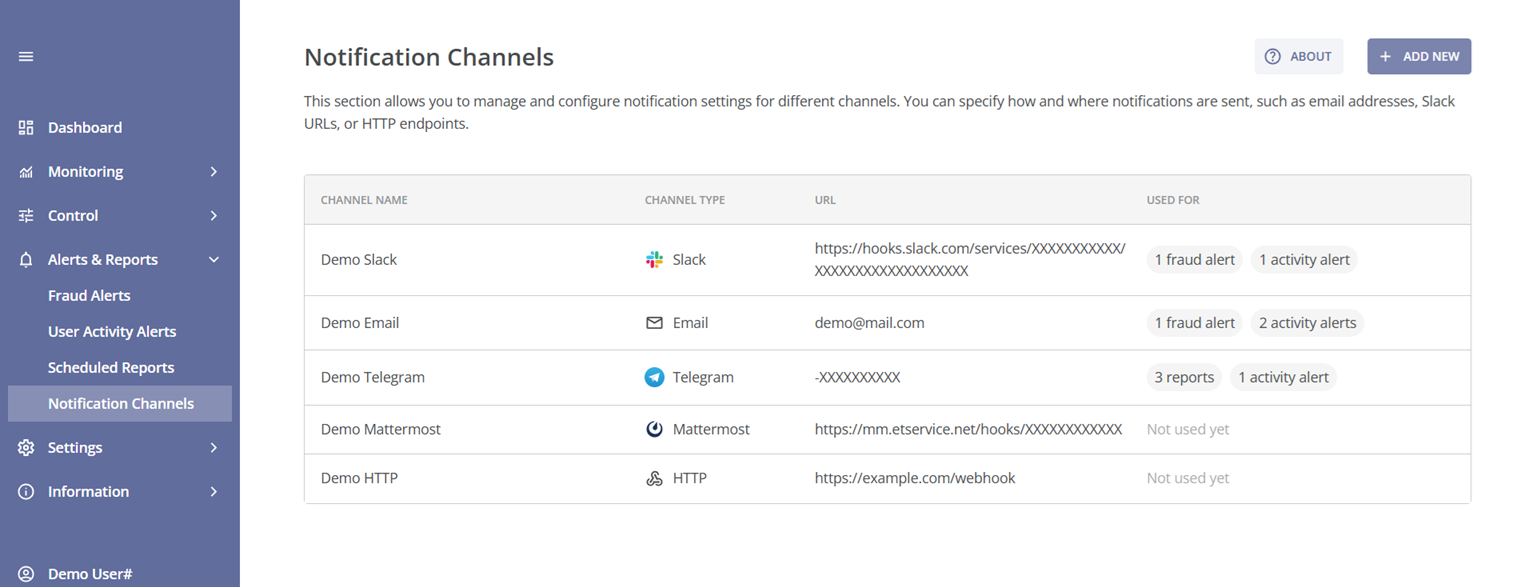The height and width of the screenshot is (587, 1519).
Task: Click the Alerts & Reports bell icon
Action: 25,259
